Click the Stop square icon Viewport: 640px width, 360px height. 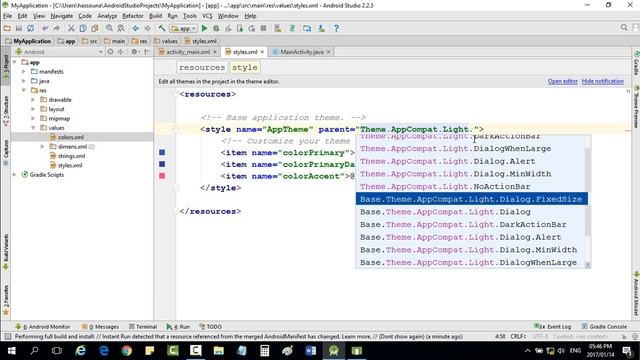(x=264, y=29)
